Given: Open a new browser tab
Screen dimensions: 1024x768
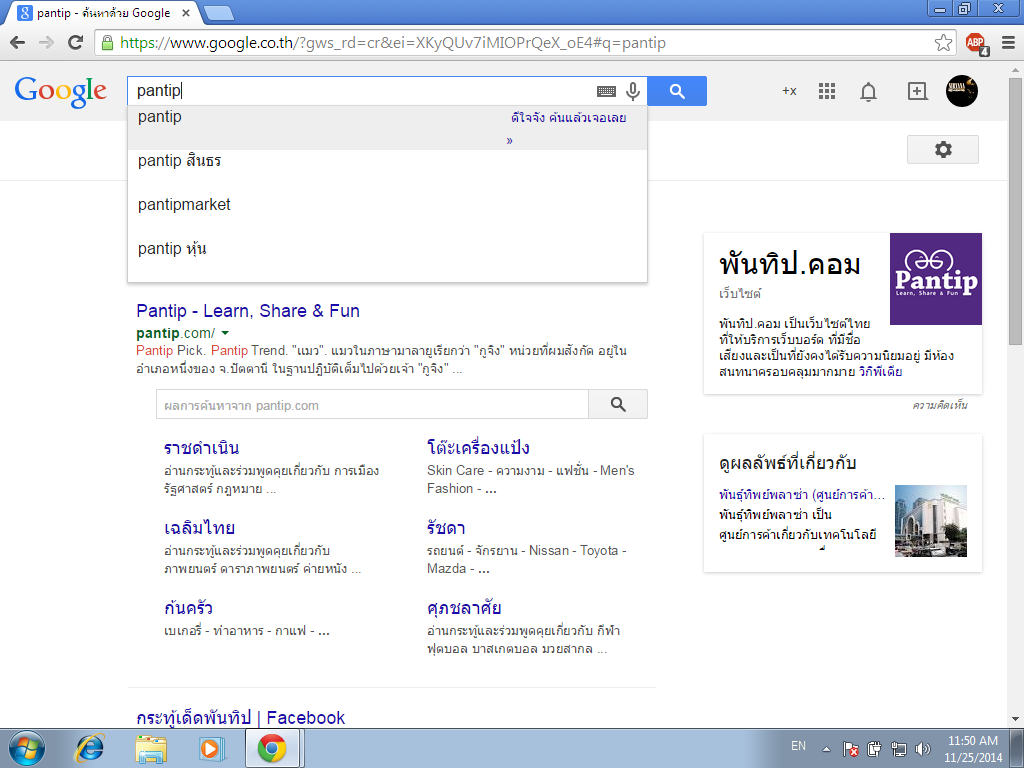Looking at the screenshot, I should (x=218, y=13).
